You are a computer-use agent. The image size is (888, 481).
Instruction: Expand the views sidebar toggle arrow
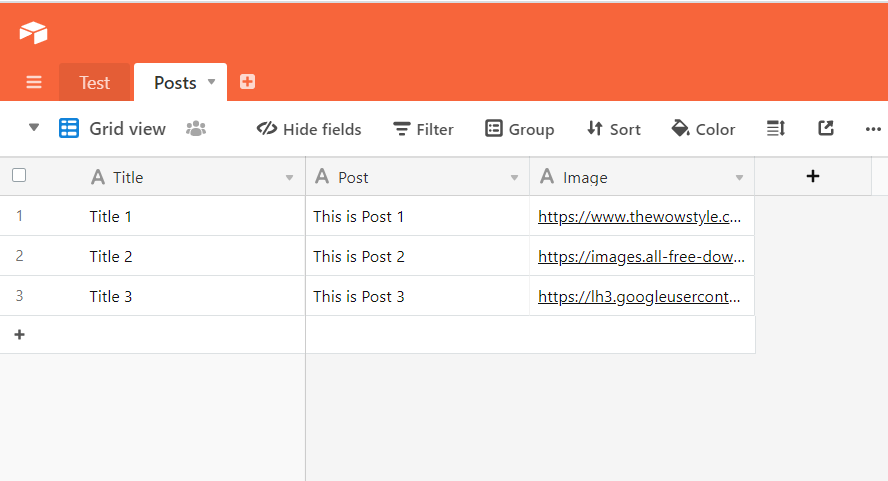coord(34,128)
